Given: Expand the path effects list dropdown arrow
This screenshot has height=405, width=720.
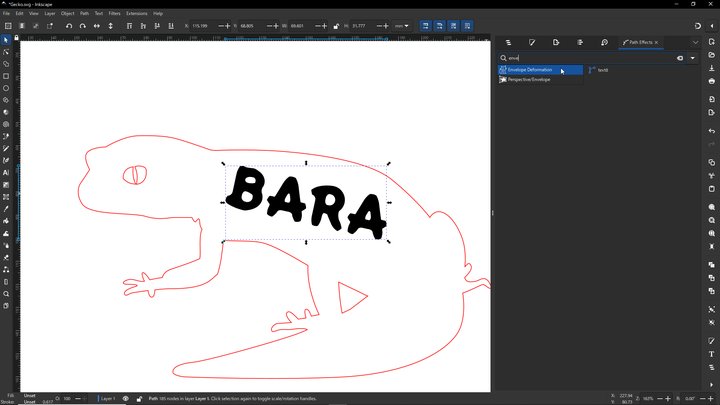Looking at the screenshot, I should pos(693,58).
